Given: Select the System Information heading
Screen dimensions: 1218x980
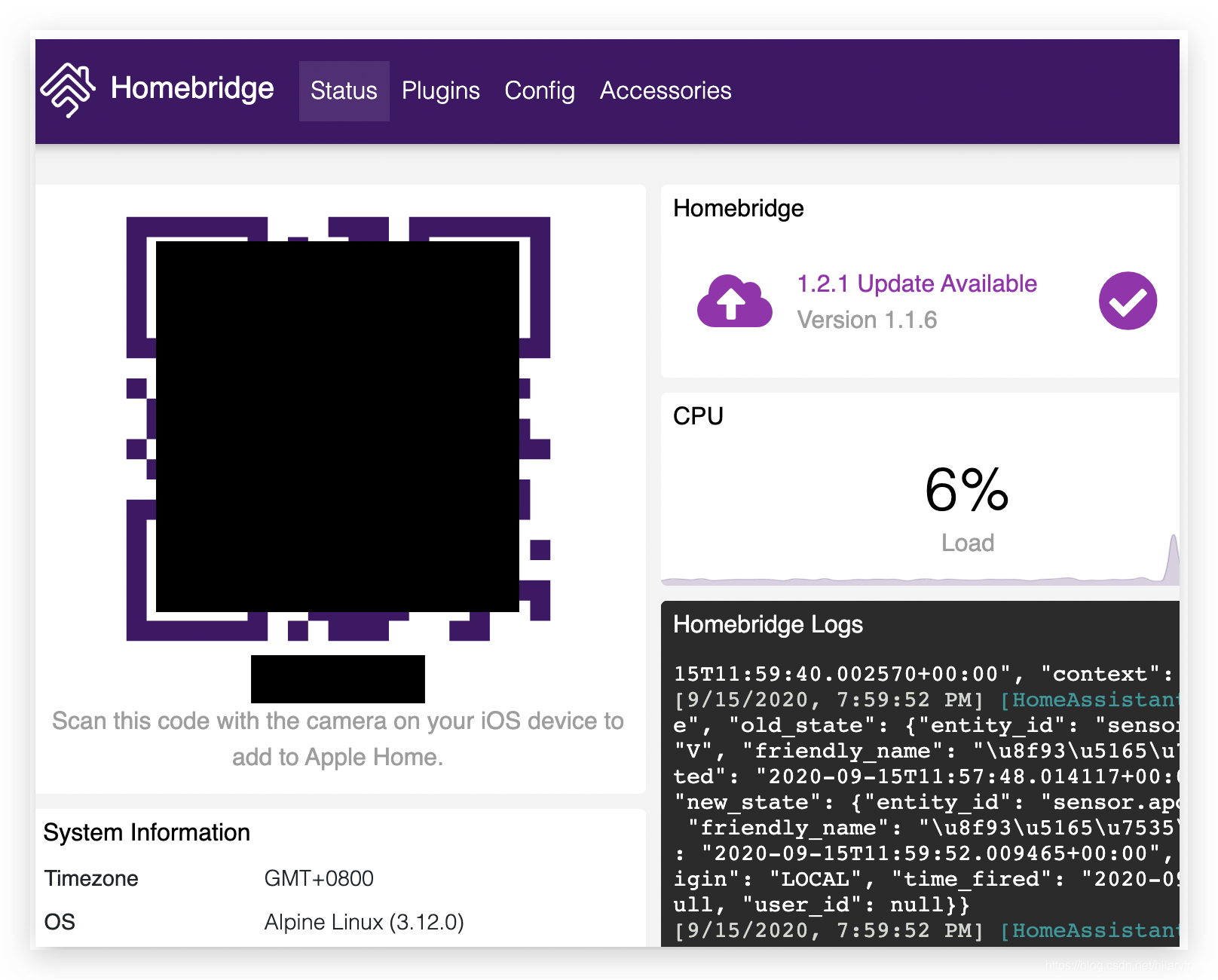Looking at the screenshot, I should (x=147, y=832).
